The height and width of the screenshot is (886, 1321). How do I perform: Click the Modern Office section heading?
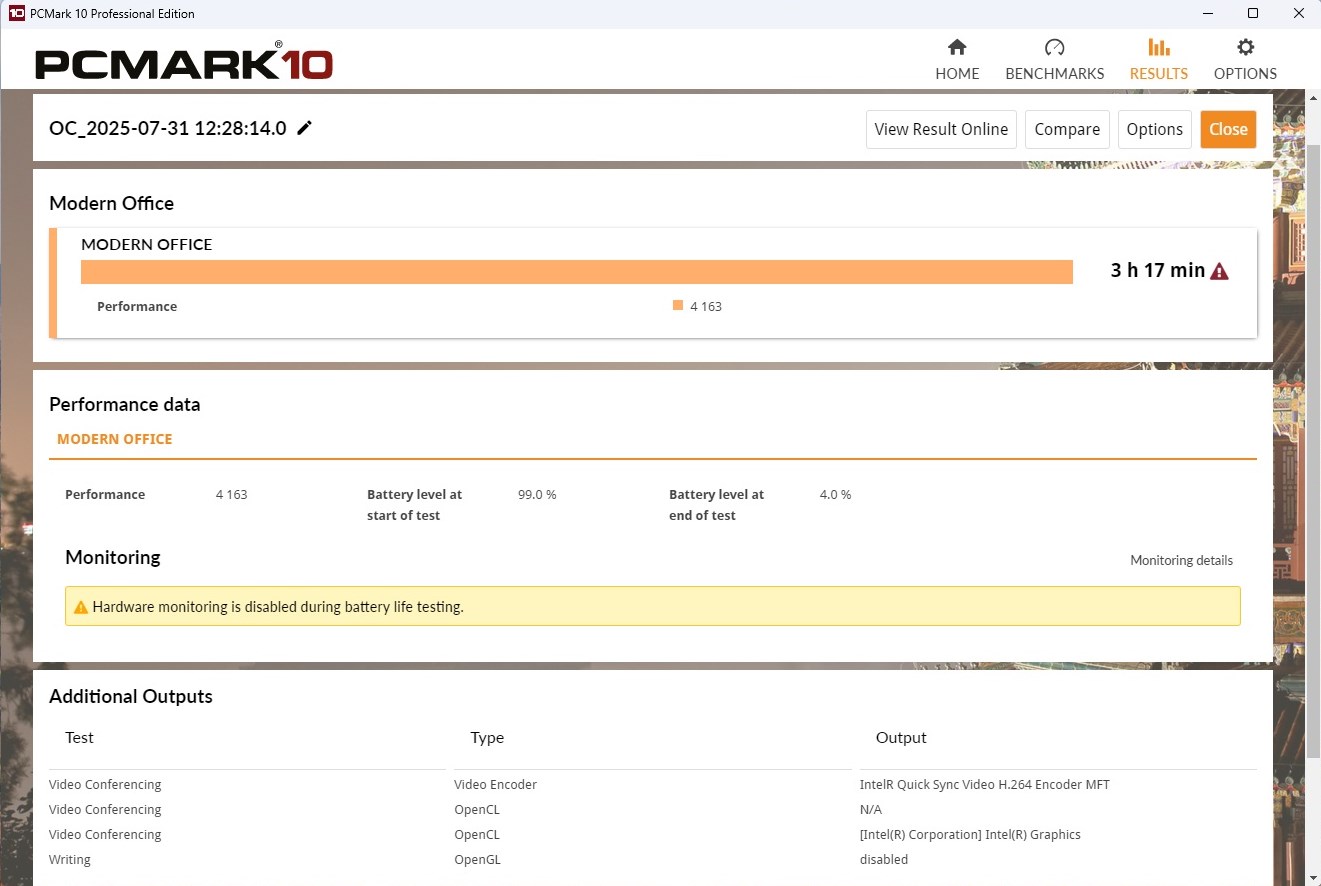point(111,203)
